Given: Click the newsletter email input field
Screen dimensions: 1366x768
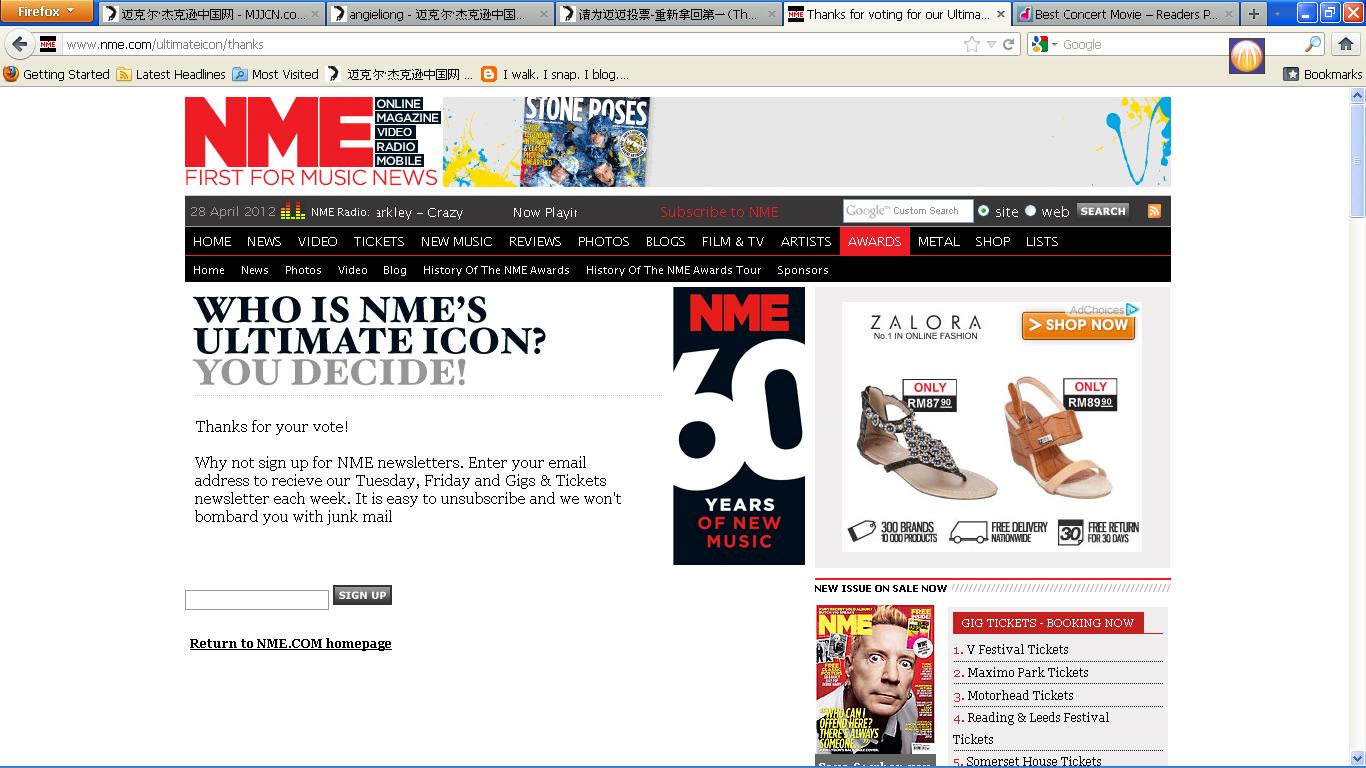Looking at the screenshot, I should 256,599.
